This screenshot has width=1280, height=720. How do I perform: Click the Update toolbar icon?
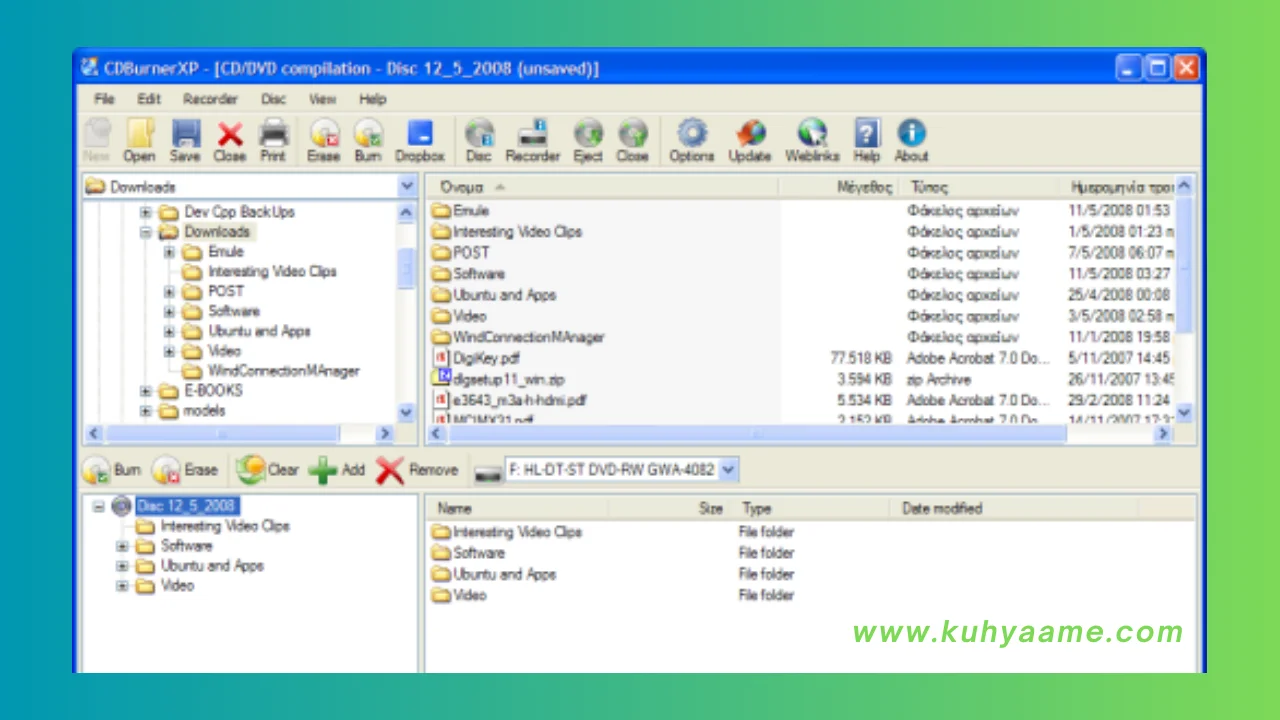[750, 140]
